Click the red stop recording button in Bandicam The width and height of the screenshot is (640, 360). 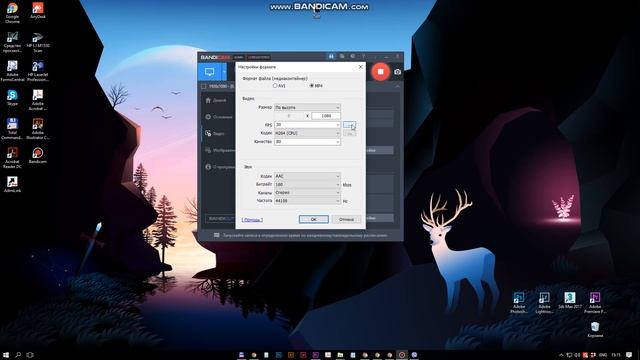click(380, 72)
